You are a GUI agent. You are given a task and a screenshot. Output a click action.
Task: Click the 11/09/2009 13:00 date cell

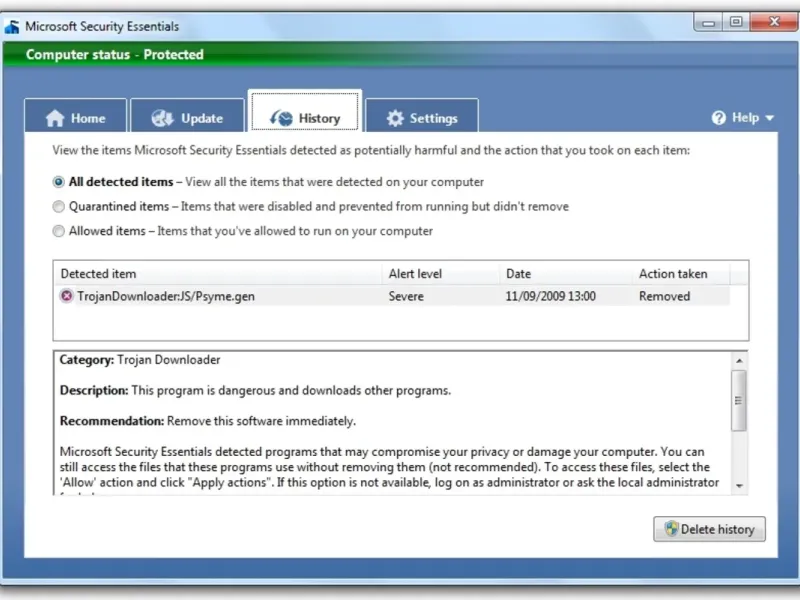(x=551, y=296)
